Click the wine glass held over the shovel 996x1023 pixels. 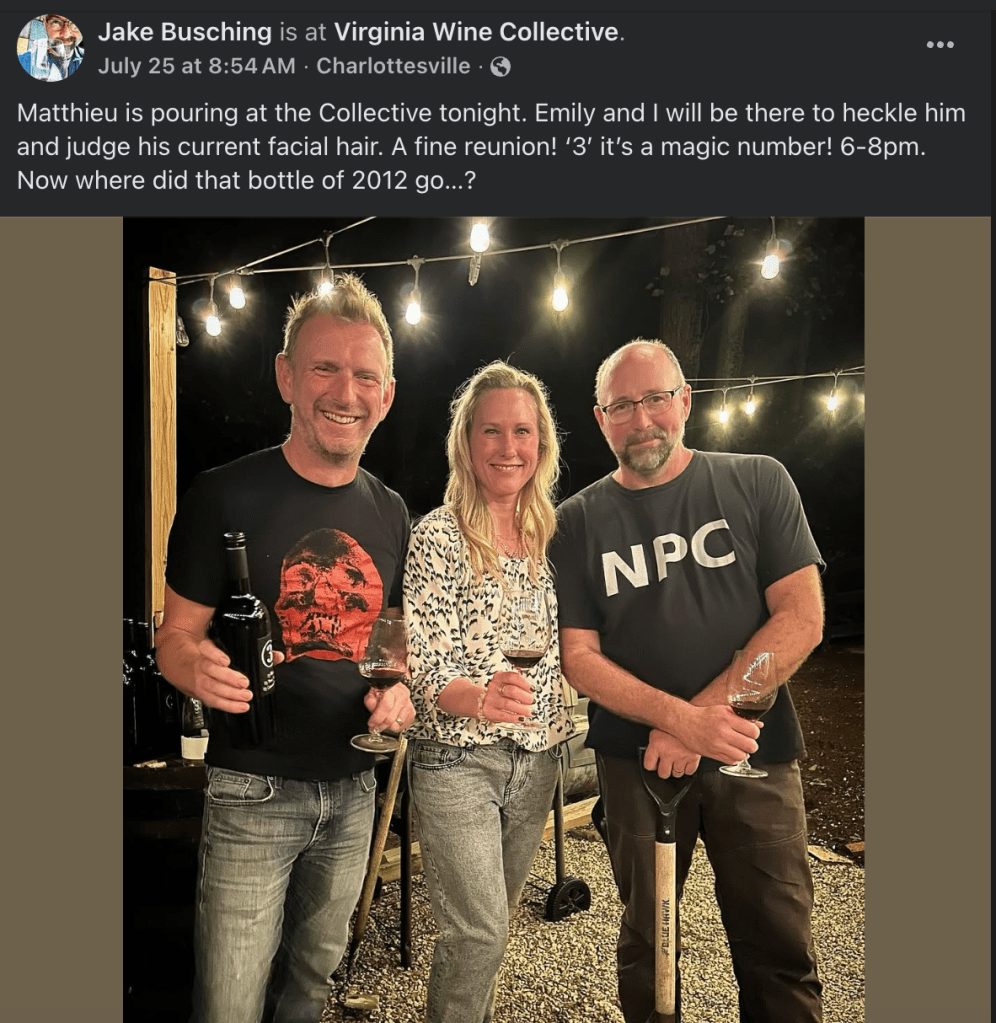750,700
